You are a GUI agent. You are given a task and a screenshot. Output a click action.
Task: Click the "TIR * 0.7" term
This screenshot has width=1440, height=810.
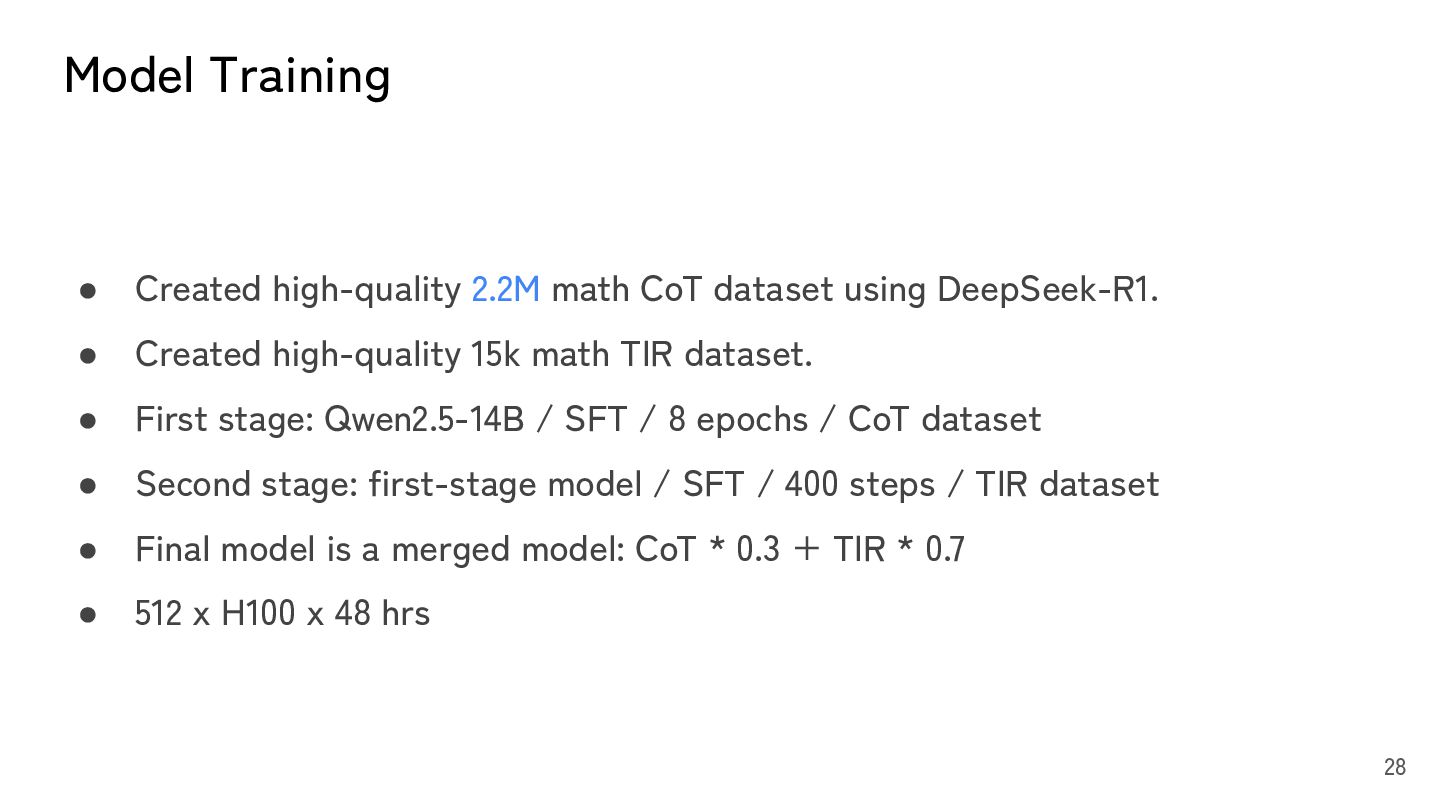click(899, 549)
